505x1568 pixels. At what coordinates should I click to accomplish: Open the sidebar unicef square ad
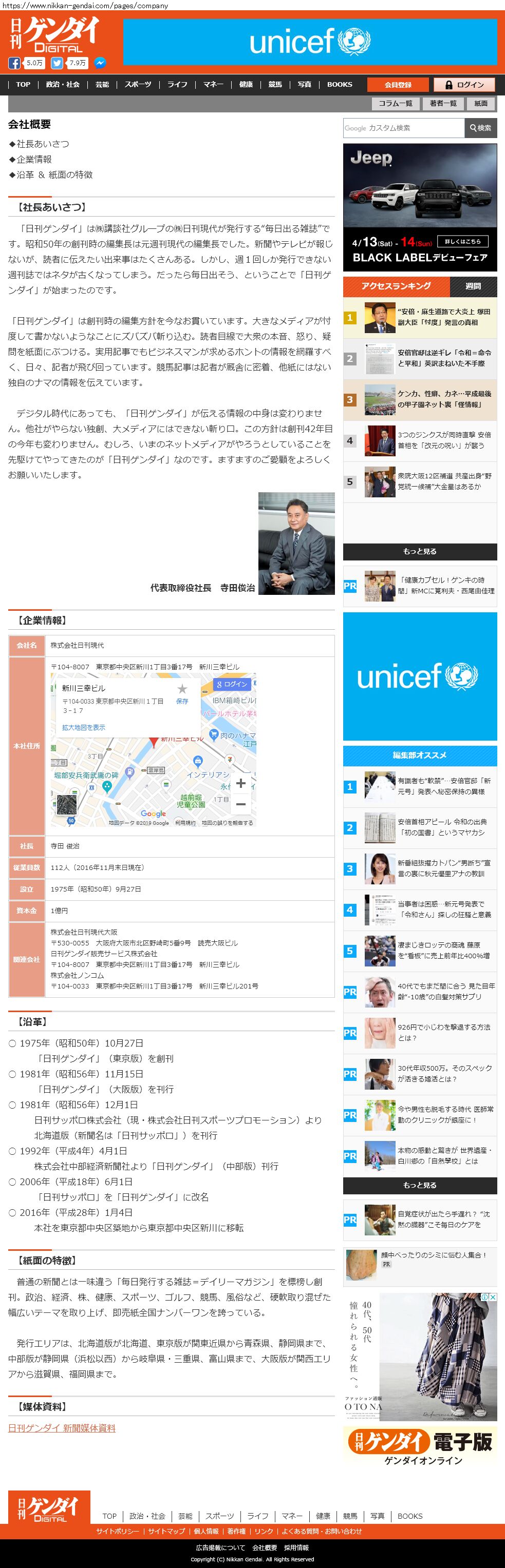coord(420,676)
